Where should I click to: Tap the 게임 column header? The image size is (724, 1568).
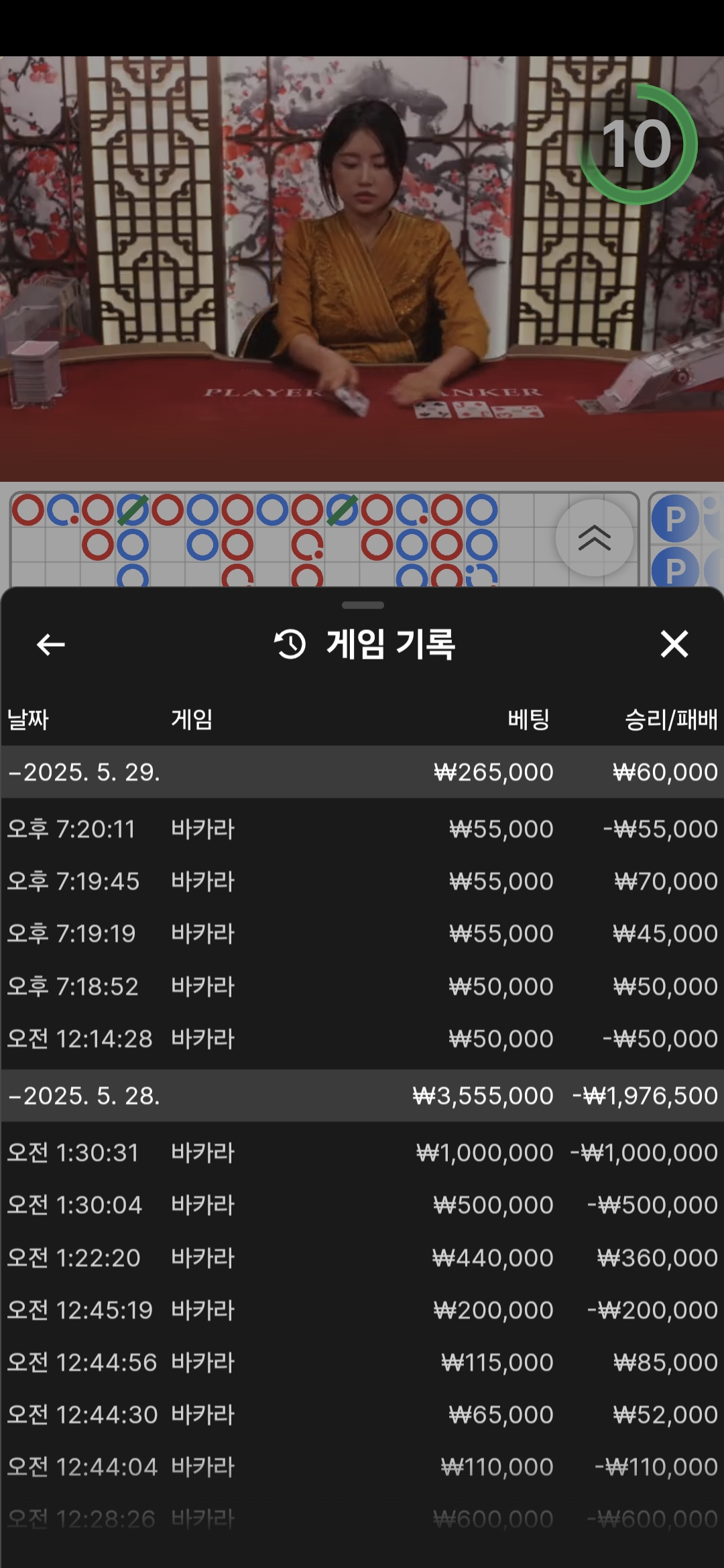(192, 720)
